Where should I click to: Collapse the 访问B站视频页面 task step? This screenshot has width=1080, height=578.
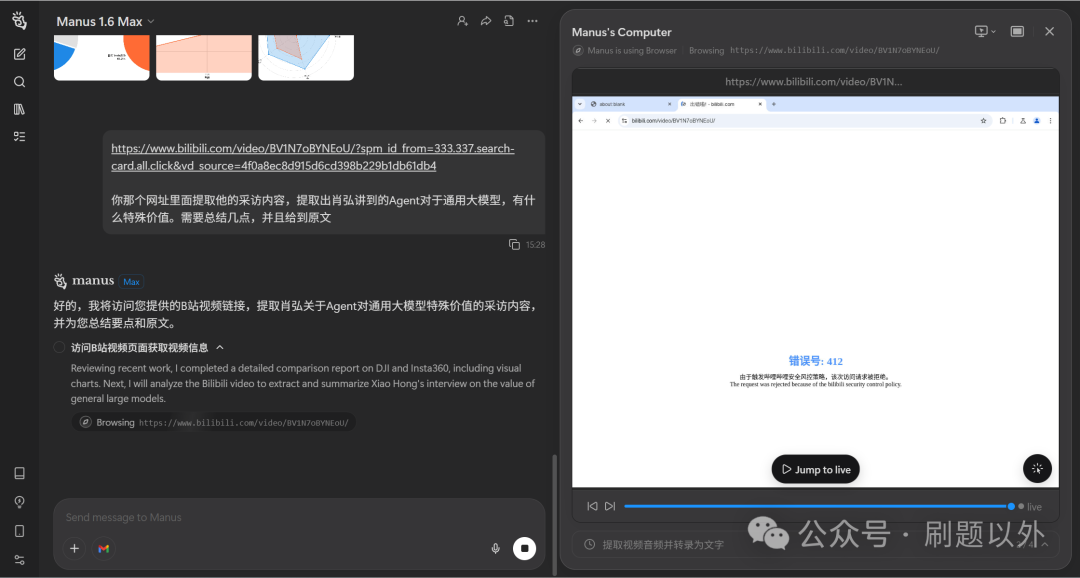click(219, 346)
